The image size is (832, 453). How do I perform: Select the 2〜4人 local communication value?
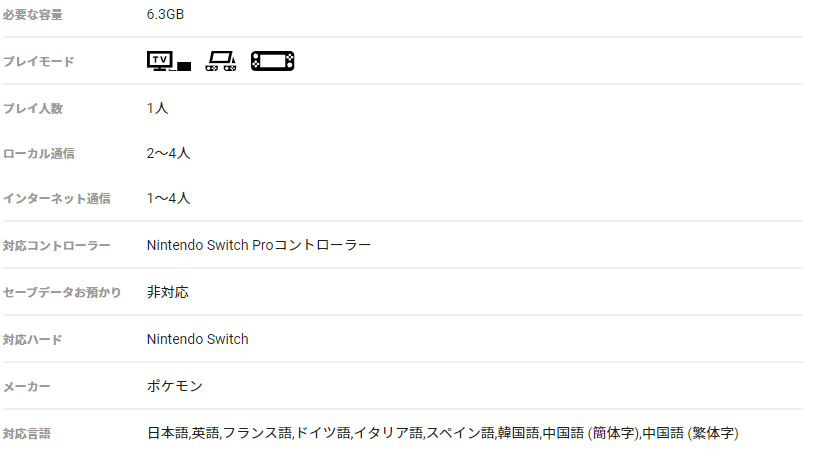pyautogui.click(x=168, y=153)
